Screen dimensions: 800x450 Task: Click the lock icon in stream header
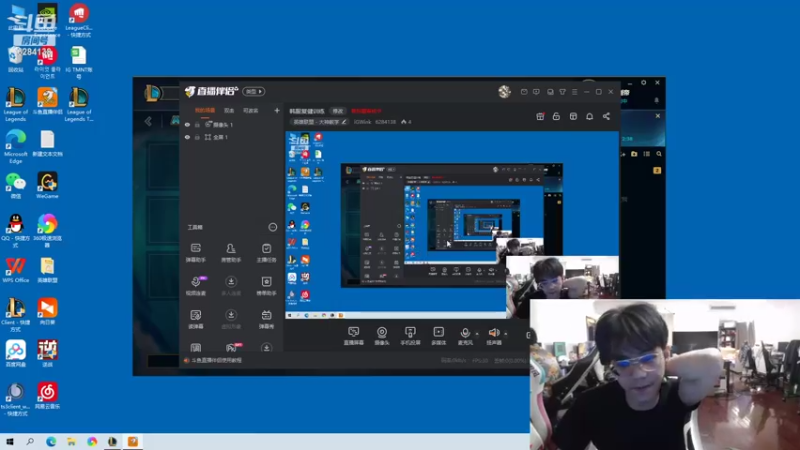point(556,116)
